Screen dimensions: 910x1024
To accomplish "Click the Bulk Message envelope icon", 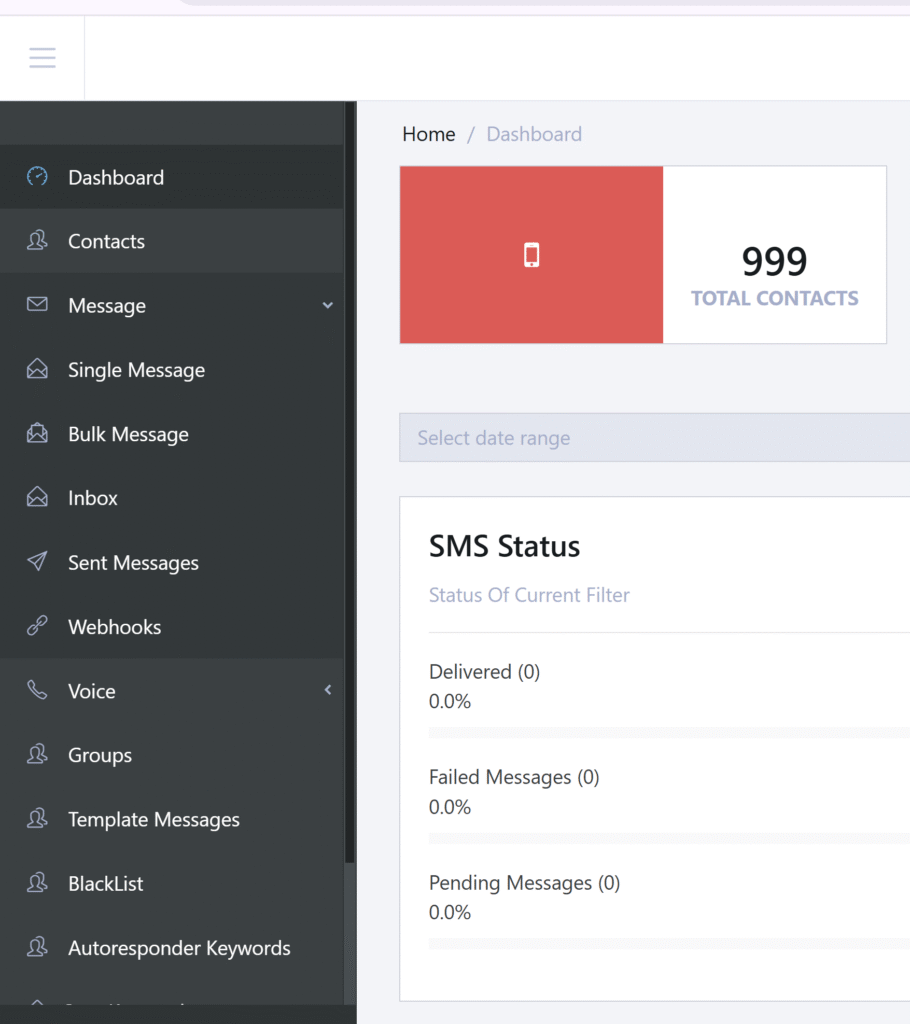I will coord(37,434).
